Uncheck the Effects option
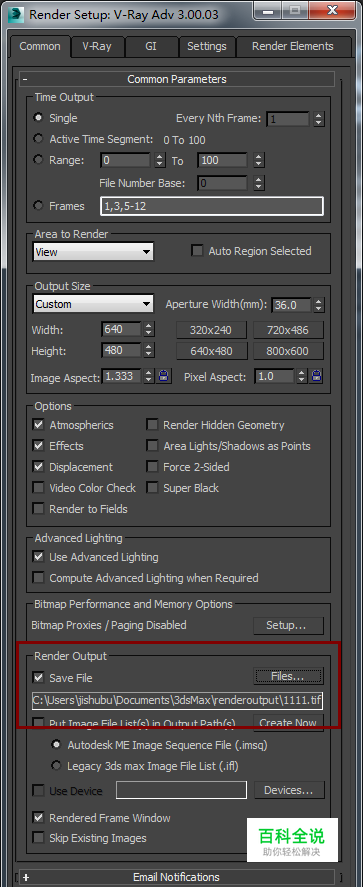Viewport: 363px width, 887px height. click(38, 446)
